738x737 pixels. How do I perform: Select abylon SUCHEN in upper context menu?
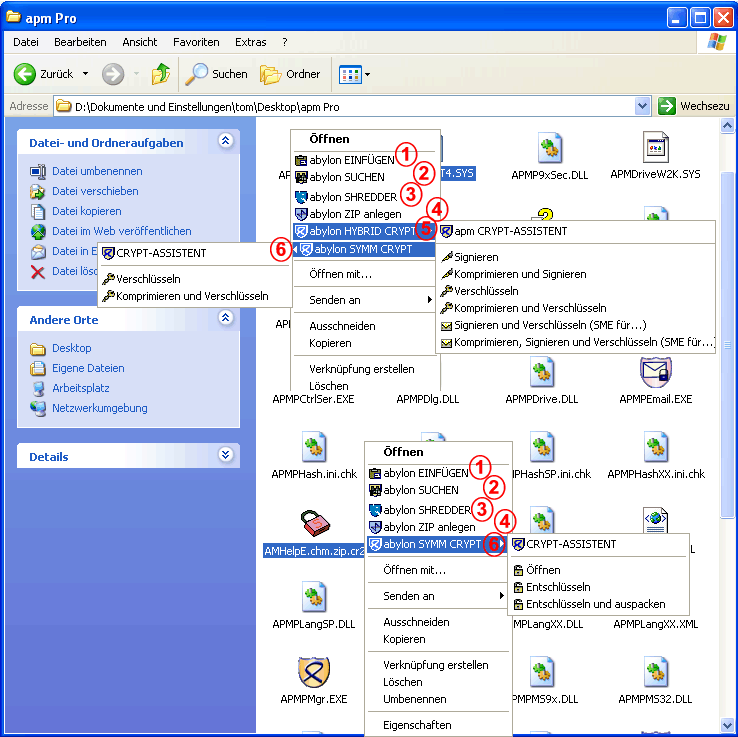point(347,177)
